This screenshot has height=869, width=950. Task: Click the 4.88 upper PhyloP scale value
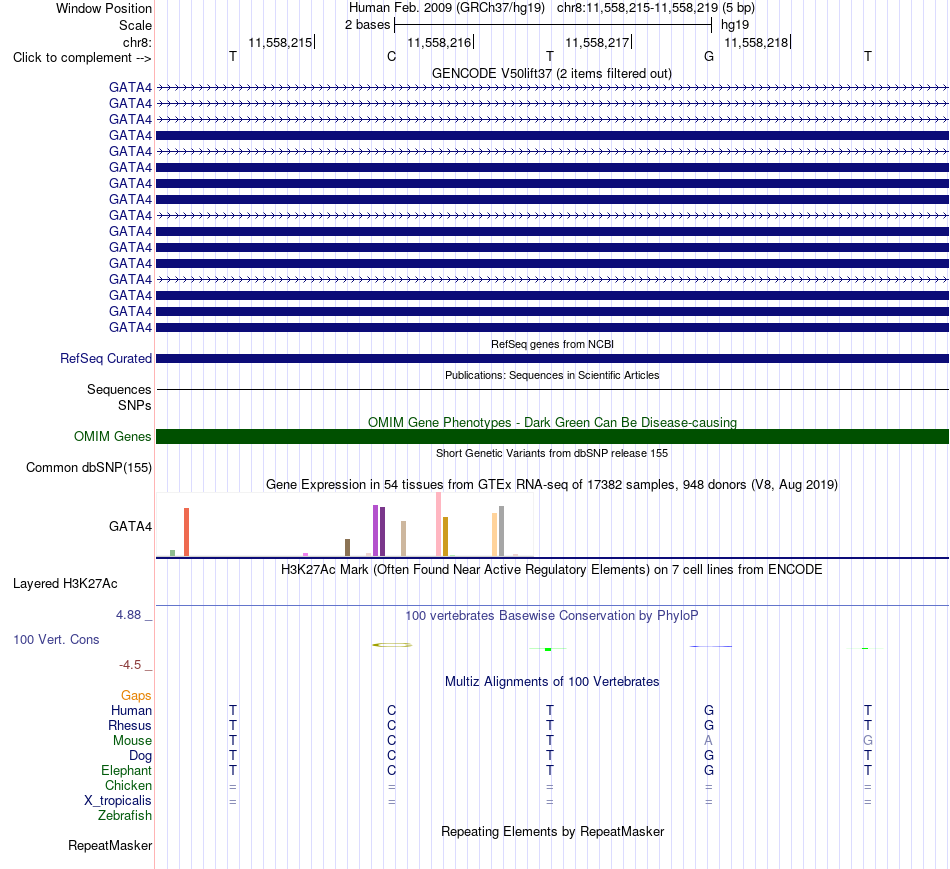coord(128,614)
